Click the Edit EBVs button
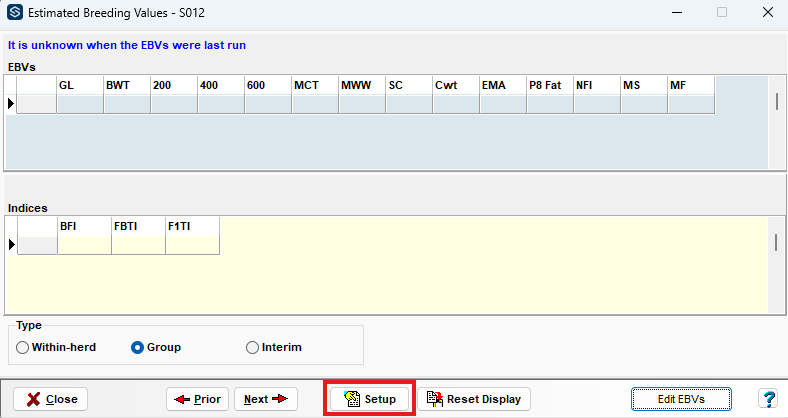 pos(681,398)
